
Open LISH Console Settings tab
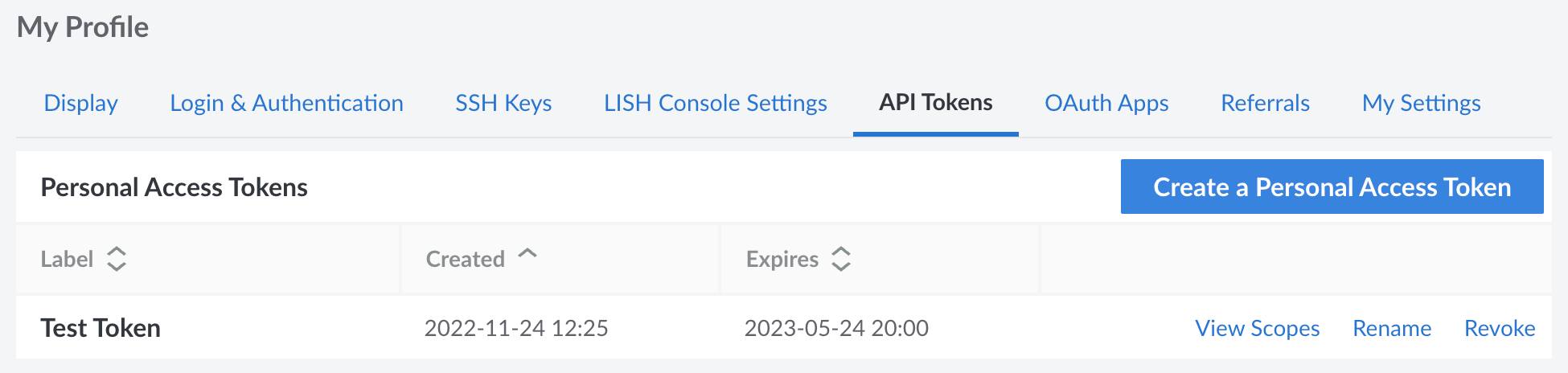tap(715, 103)
